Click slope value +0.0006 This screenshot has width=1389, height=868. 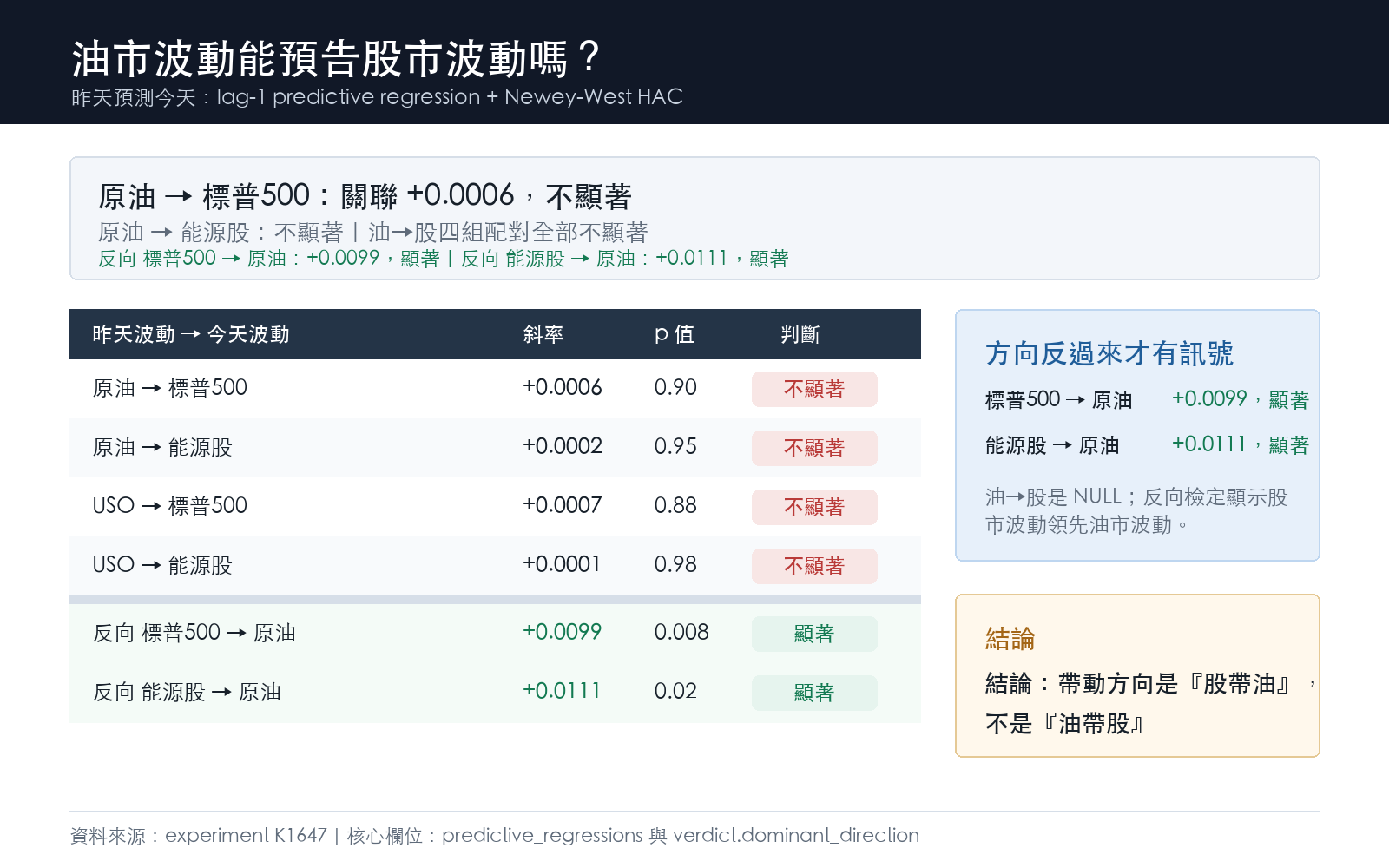pyautogui.click(x=563, y=387)
